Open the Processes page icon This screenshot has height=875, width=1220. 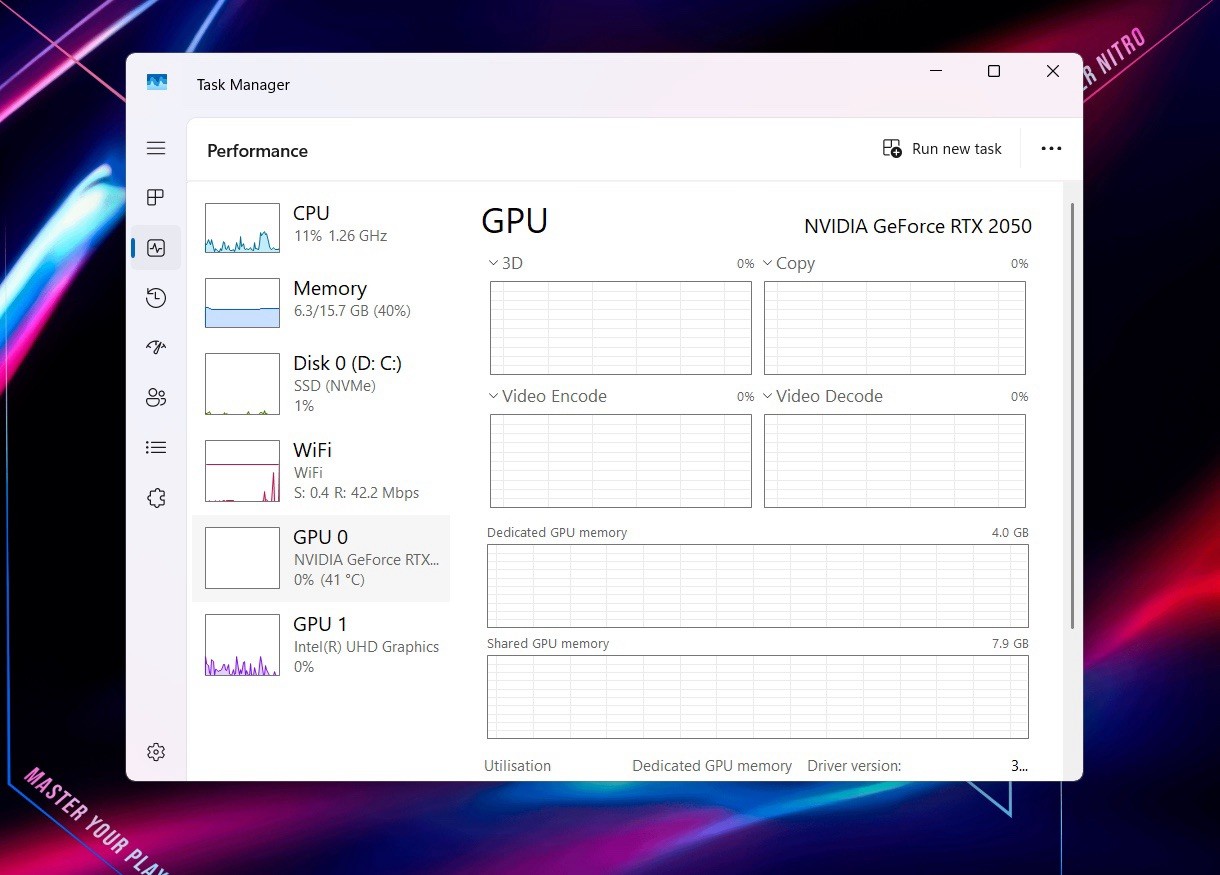(x=156, y=197)
